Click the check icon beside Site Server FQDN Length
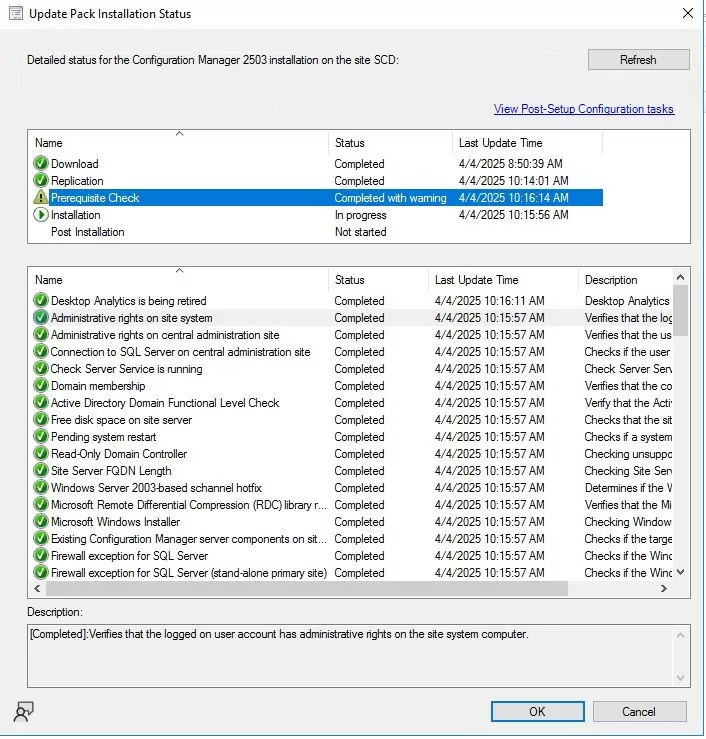 [41, 470]
